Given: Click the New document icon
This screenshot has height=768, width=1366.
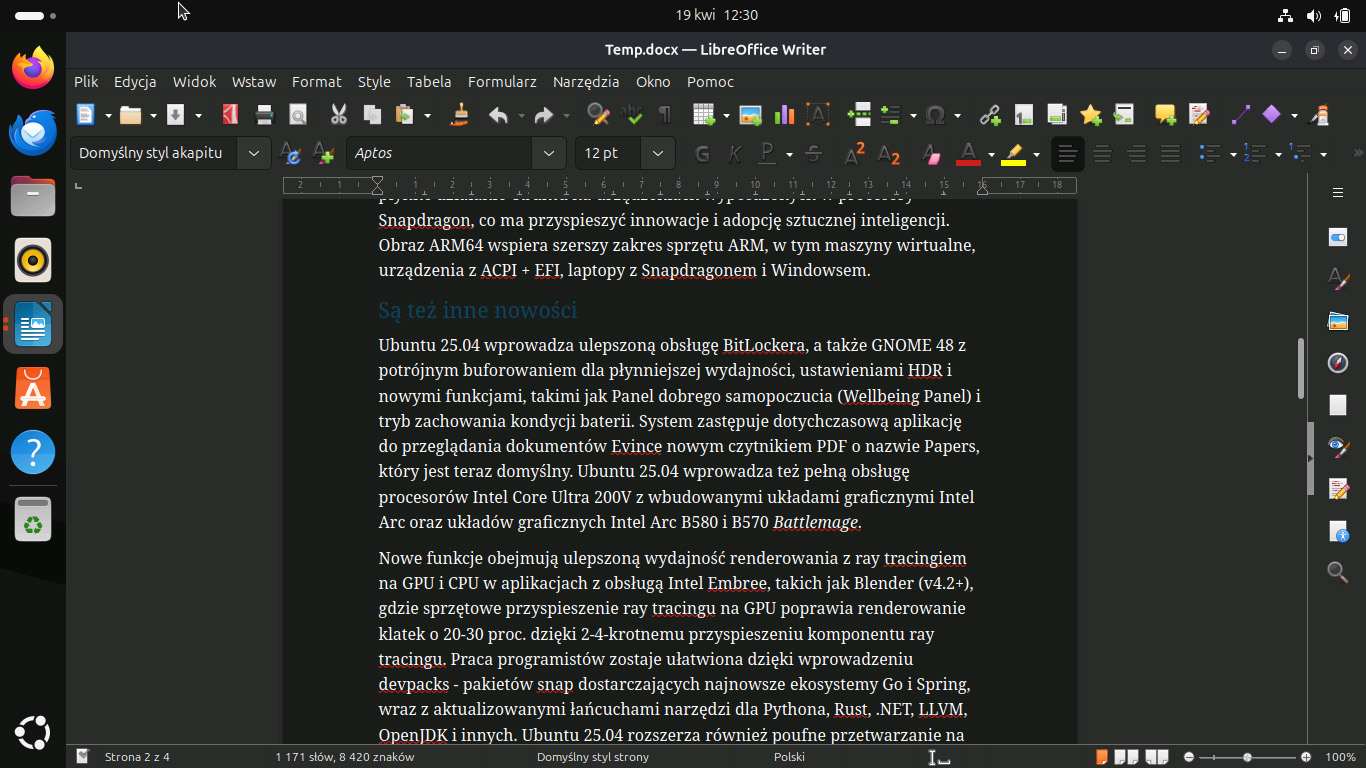Looking at the screenshot, I should pos(86,115).
